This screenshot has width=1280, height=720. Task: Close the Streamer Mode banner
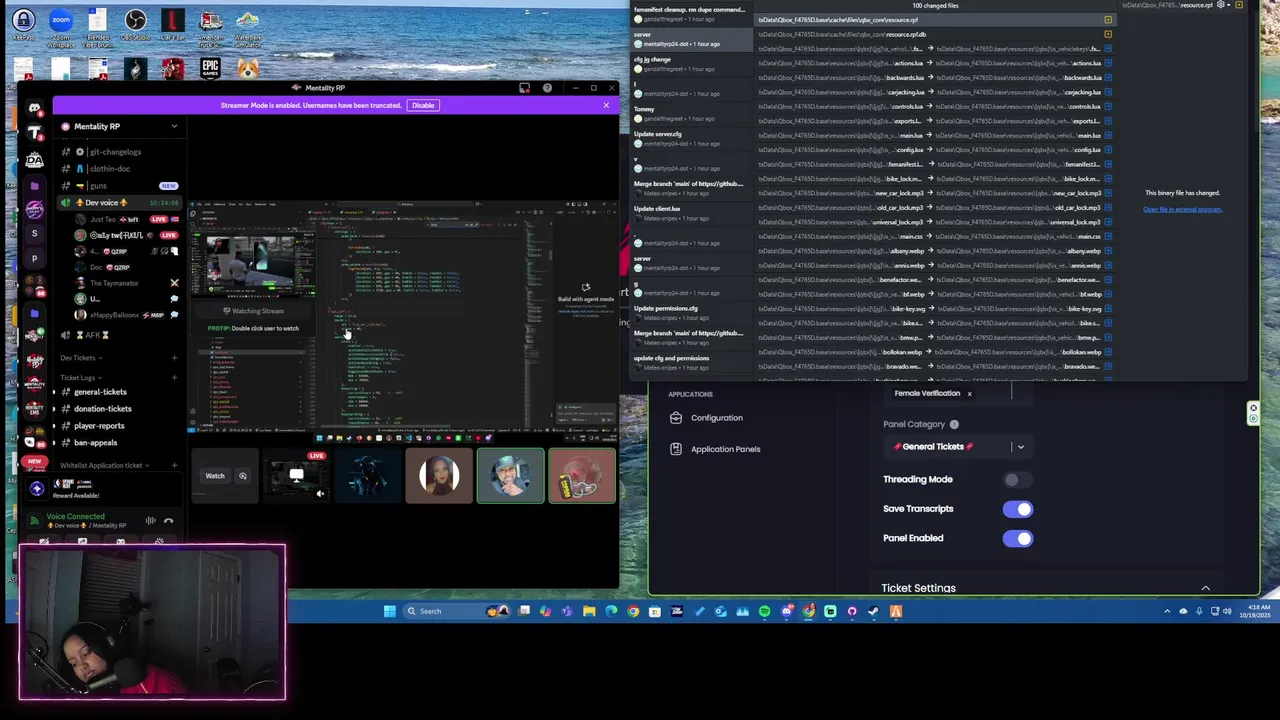(606, 105)
